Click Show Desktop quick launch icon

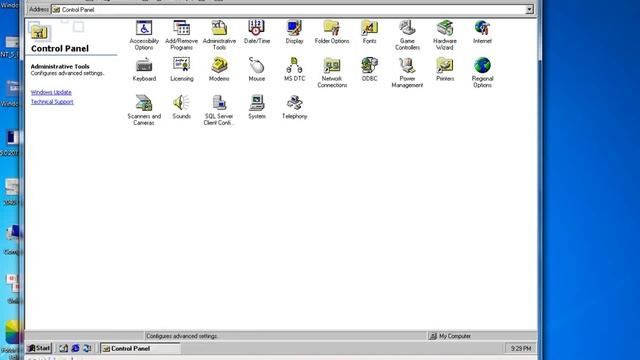(63, 348)
